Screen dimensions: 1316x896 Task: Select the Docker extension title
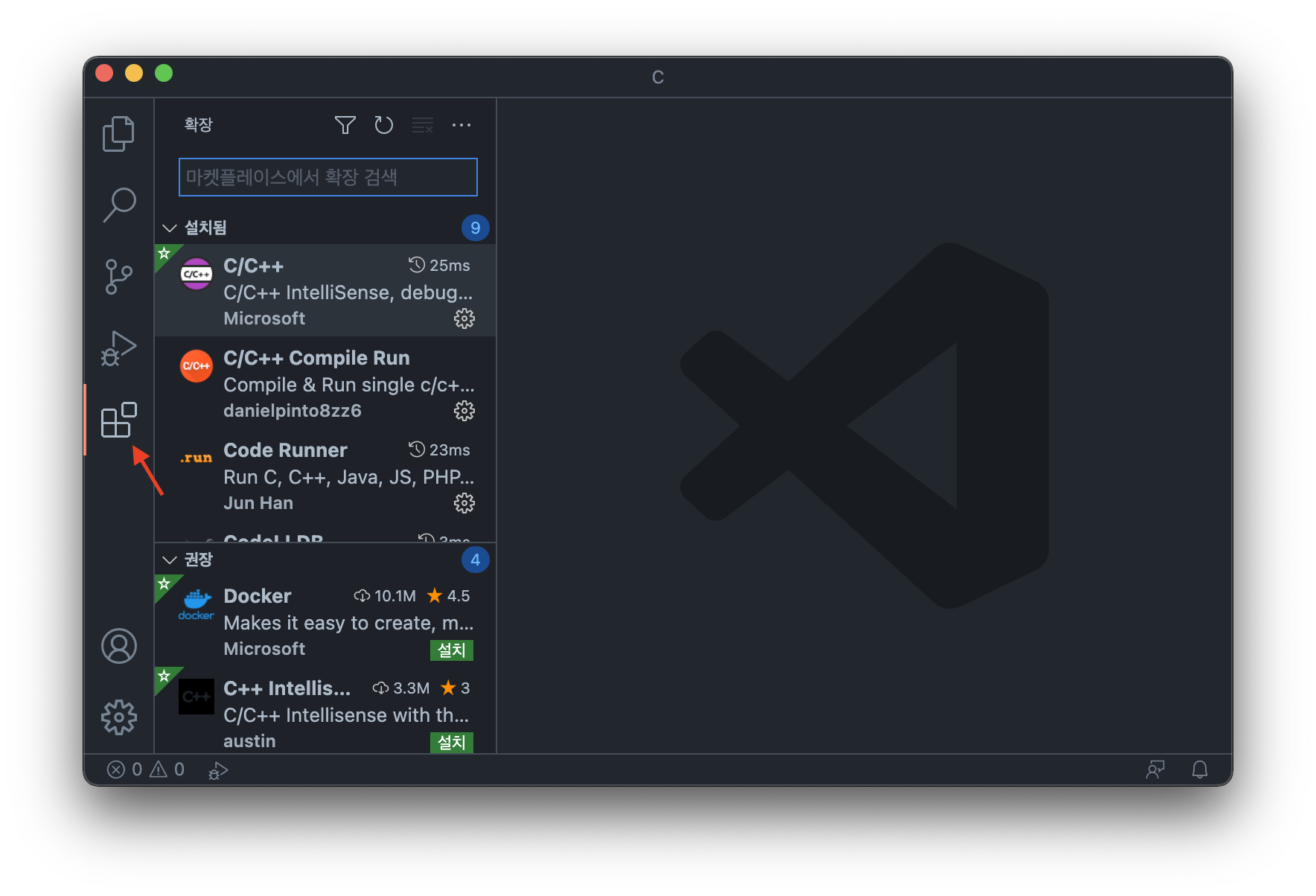click(x=258, y=596)
